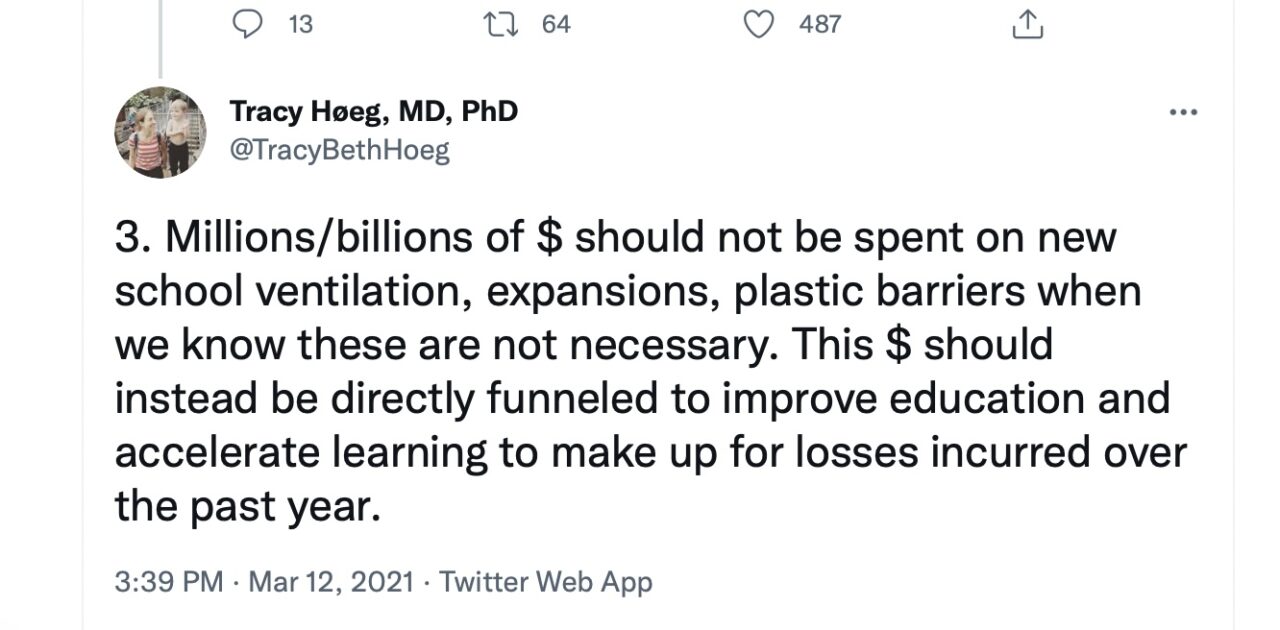This screenshot has width=1280, height=630.
Task: Open the Mar 12, 2021 date link
Action: [330, 582]
